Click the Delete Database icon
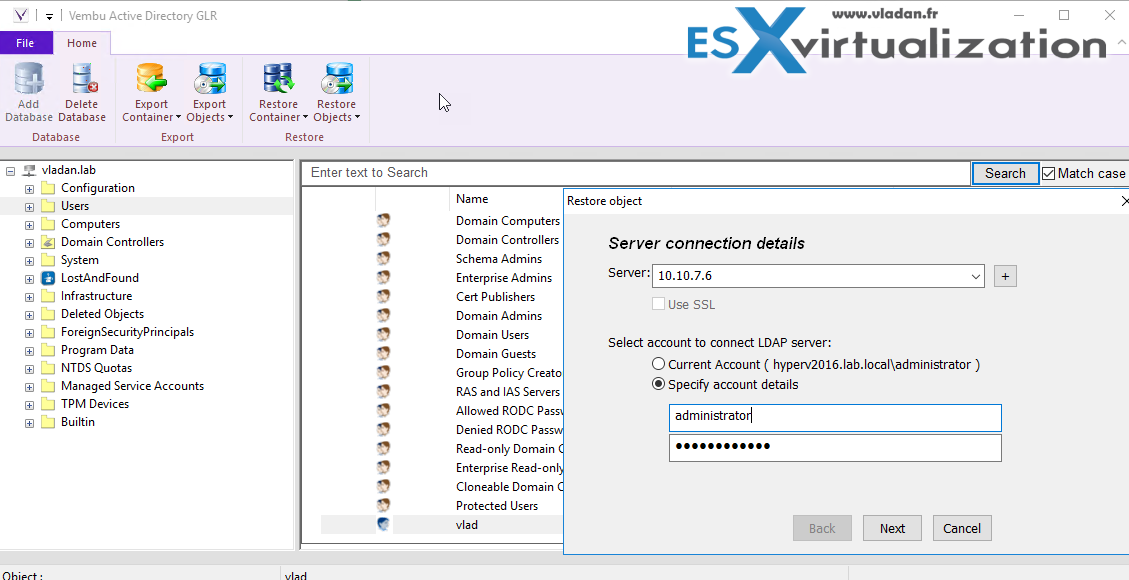1129x580 pixels. click(82, 78)
